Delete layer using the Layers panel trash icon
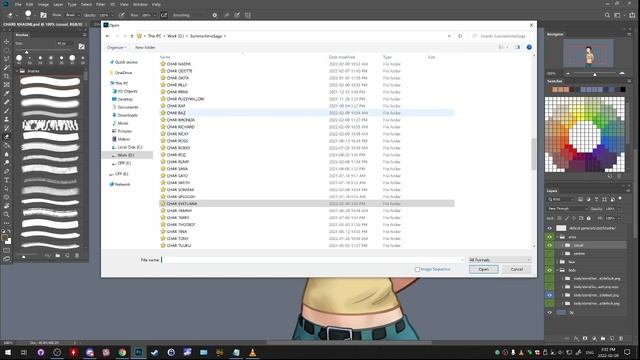The width and height of the screenshot is (640, 360). point(621,338)
